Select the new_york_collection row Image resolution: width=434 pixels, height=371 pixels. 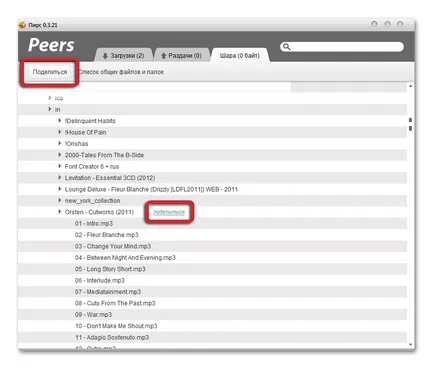[212, 201]
